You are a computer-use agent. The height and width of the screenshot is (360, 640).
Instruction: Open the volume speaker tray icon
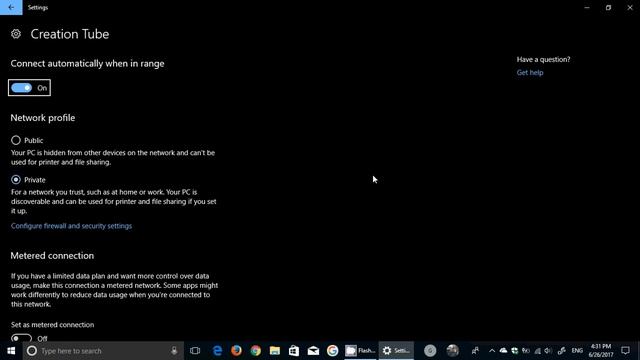click(548, 351)
